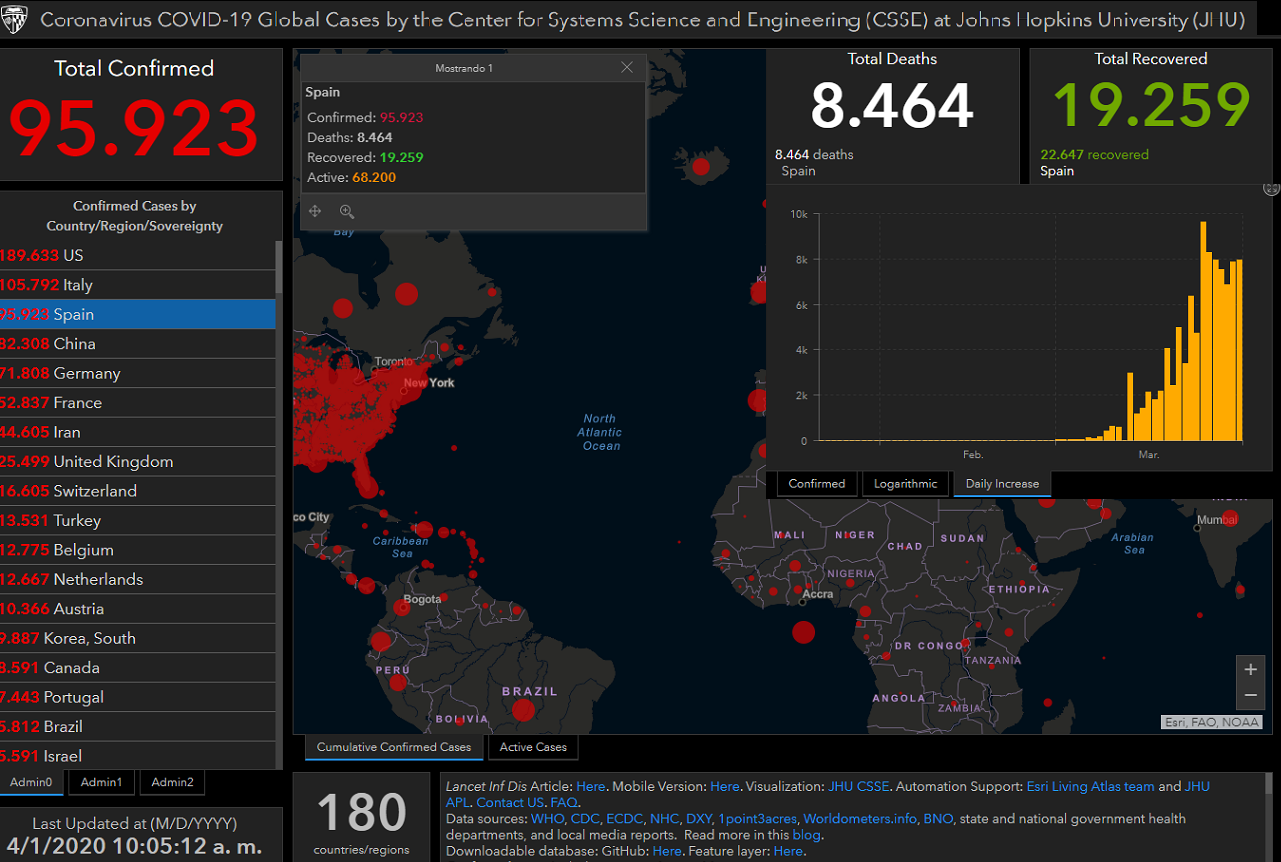Image resolution: width=1281 pixels, height=862 pixels.
Task: Select Turkey in the country list
Action: pos(138,521)
